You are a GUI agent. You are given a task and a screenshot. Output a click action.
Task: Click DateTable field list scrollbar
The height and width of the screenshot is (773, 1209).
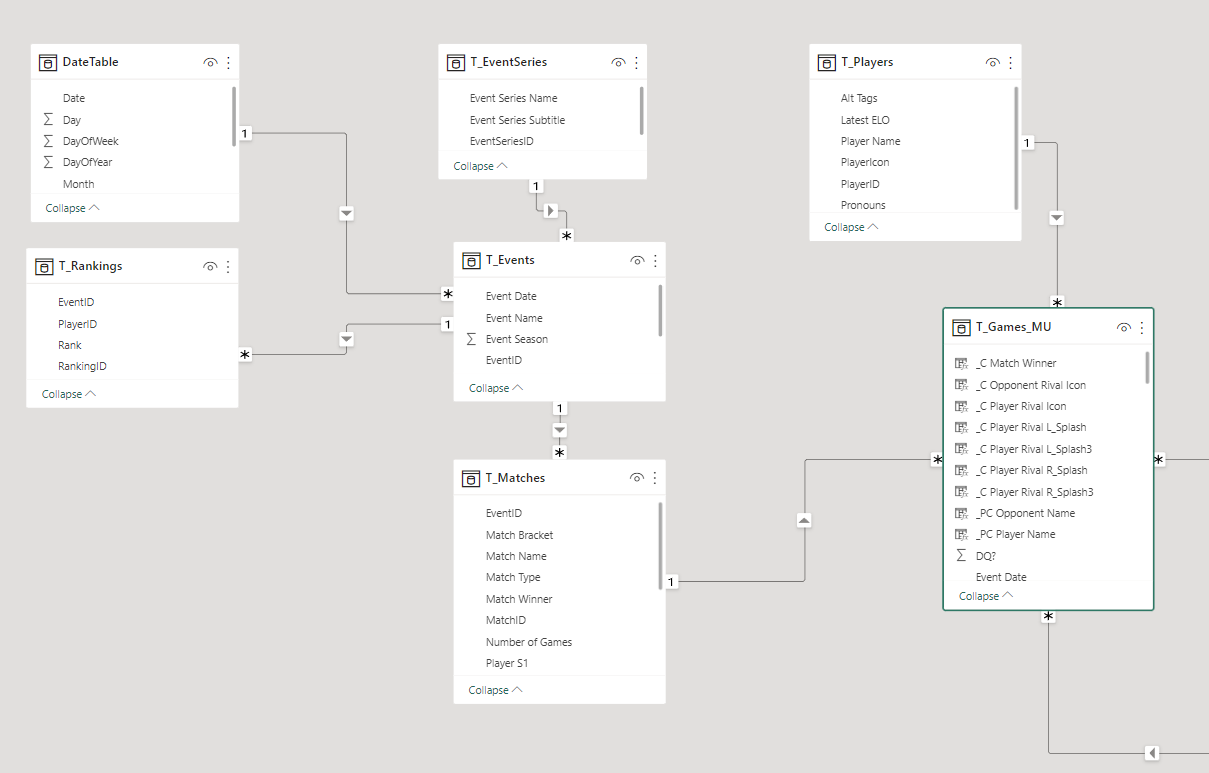point(234,116)
